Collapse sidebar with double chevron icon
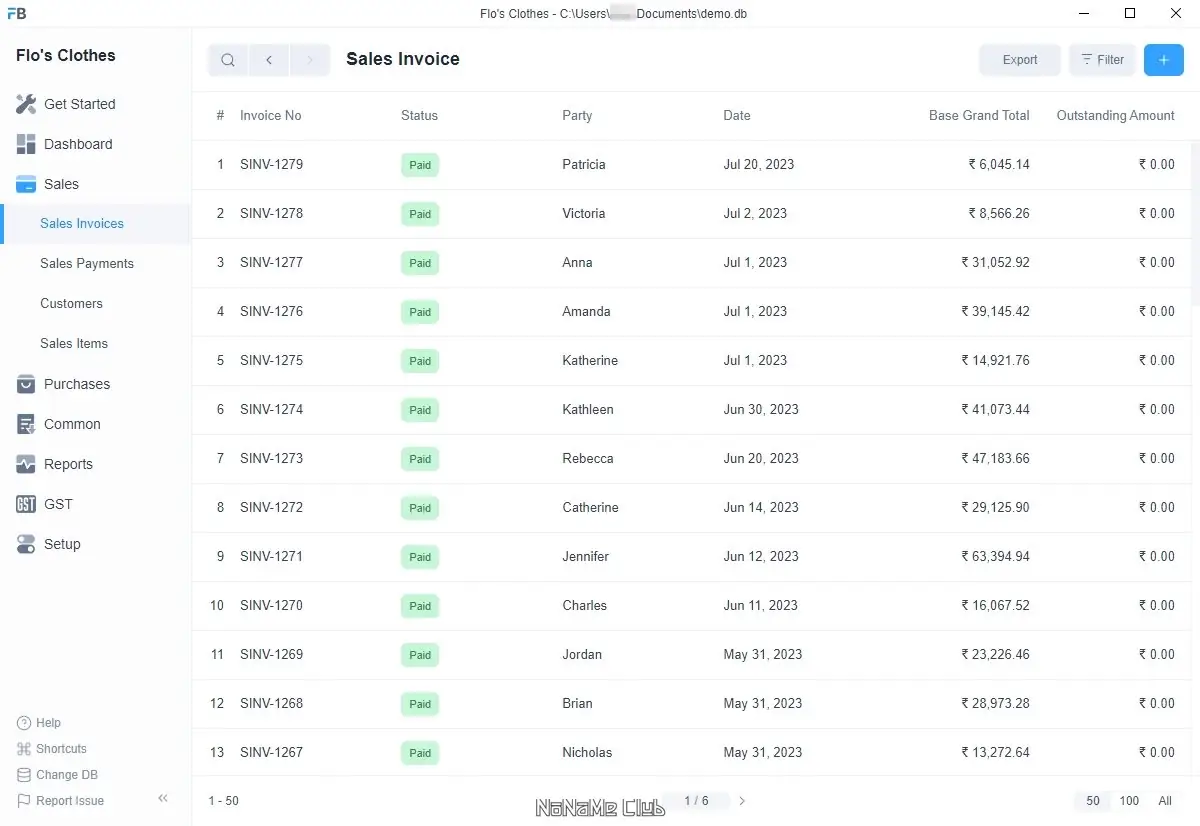 tap(163, 798)
